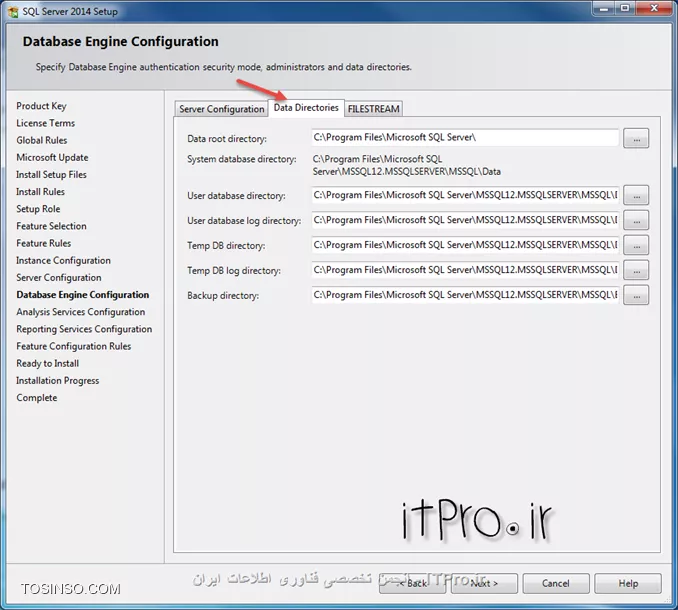Screen dimensions: 678x610
Task: Click the System database directory path text
Action: 406,166
